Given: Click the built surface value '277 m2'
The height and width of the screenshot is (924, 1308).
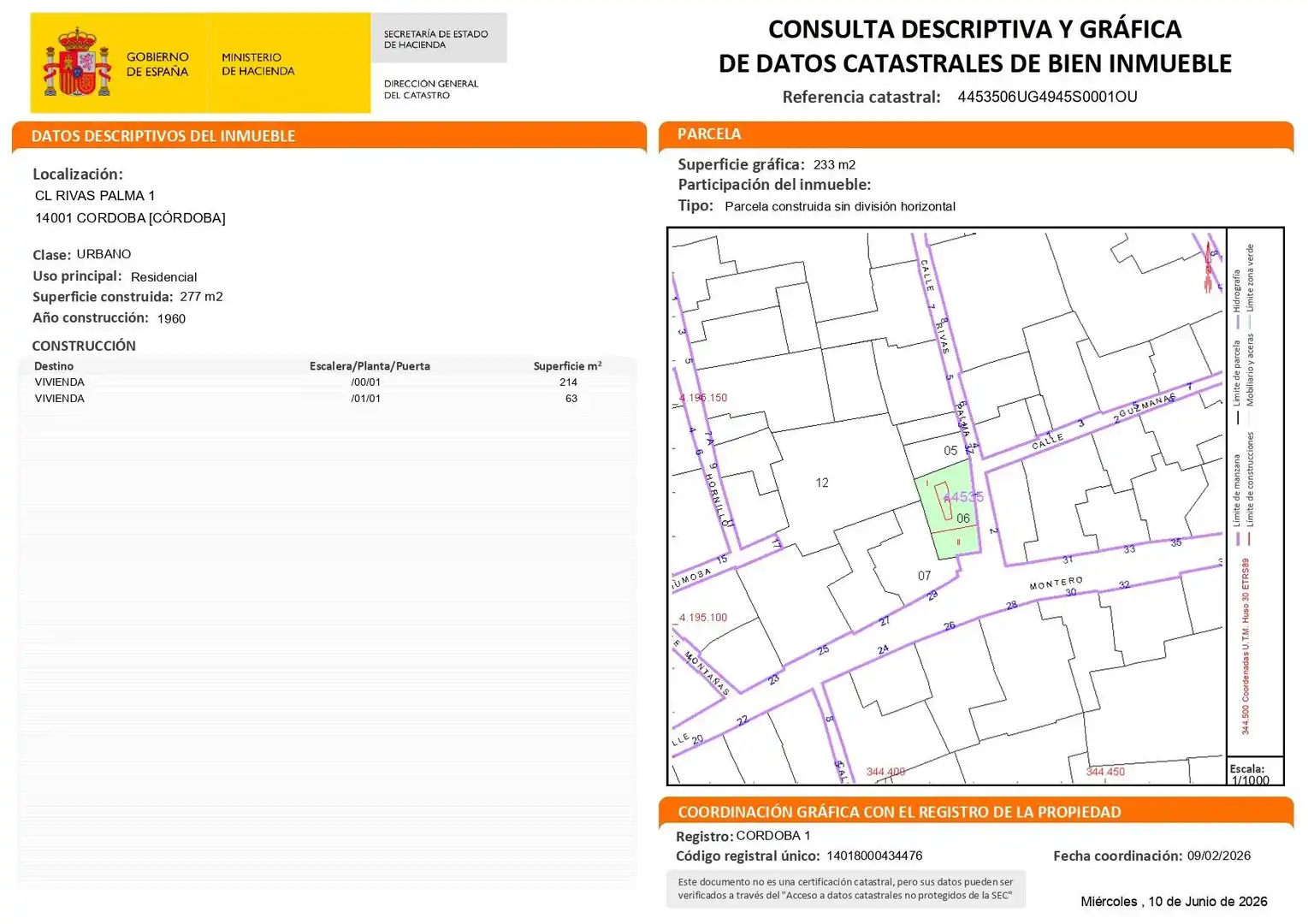Looking at the screenshot, I should 201,297.
